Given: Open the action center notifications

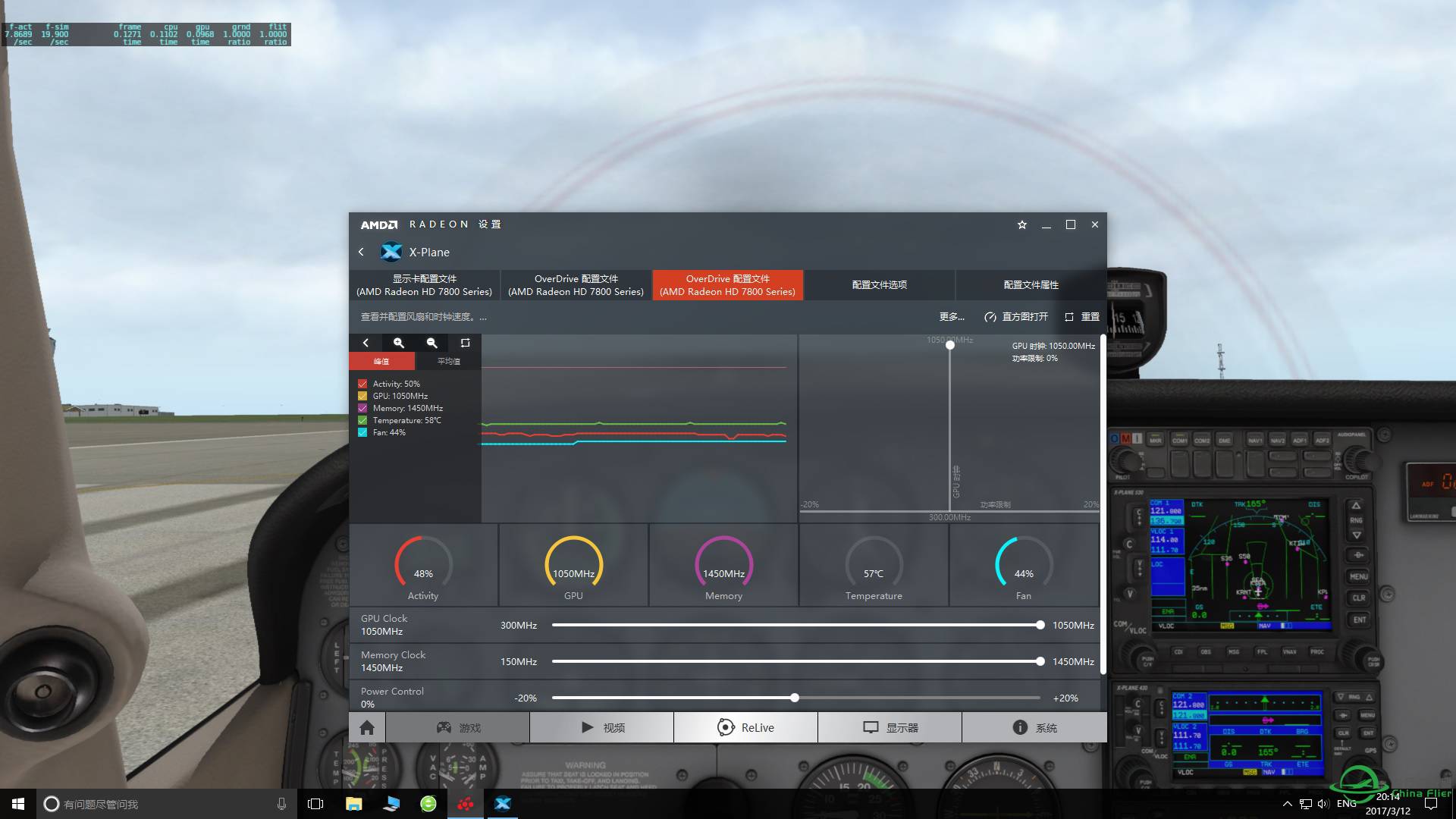Looking at the screenshot, I should (x=1431, y=804).
